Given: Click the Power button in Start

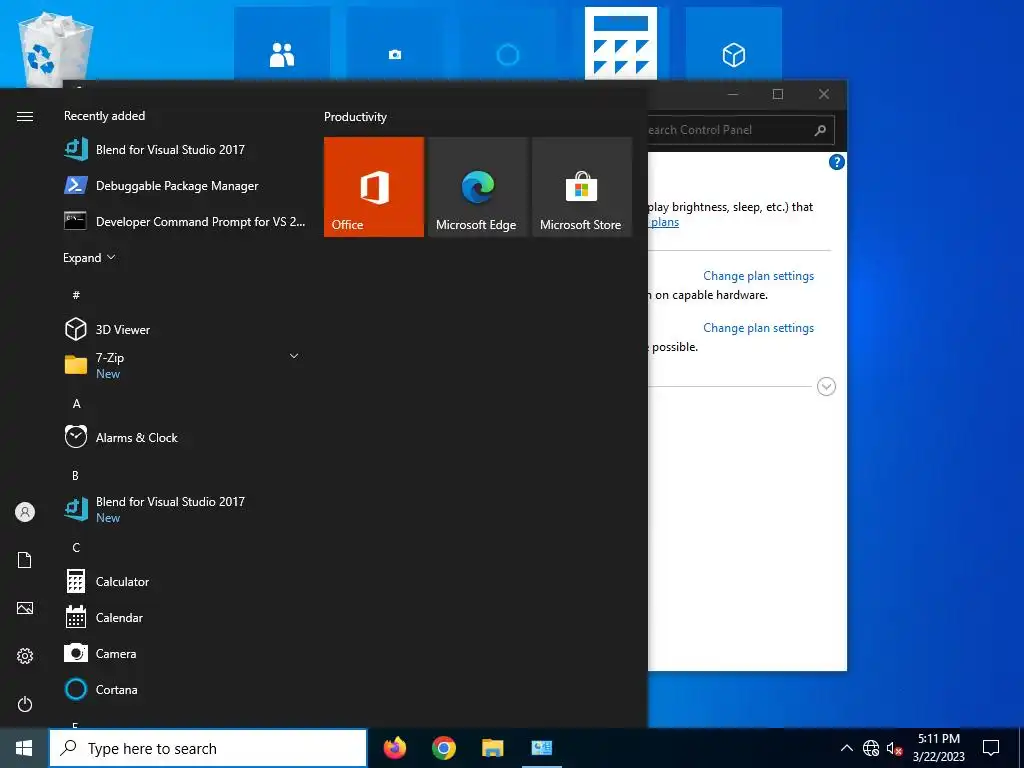Looking at the screenshot, I should point(25,704).
